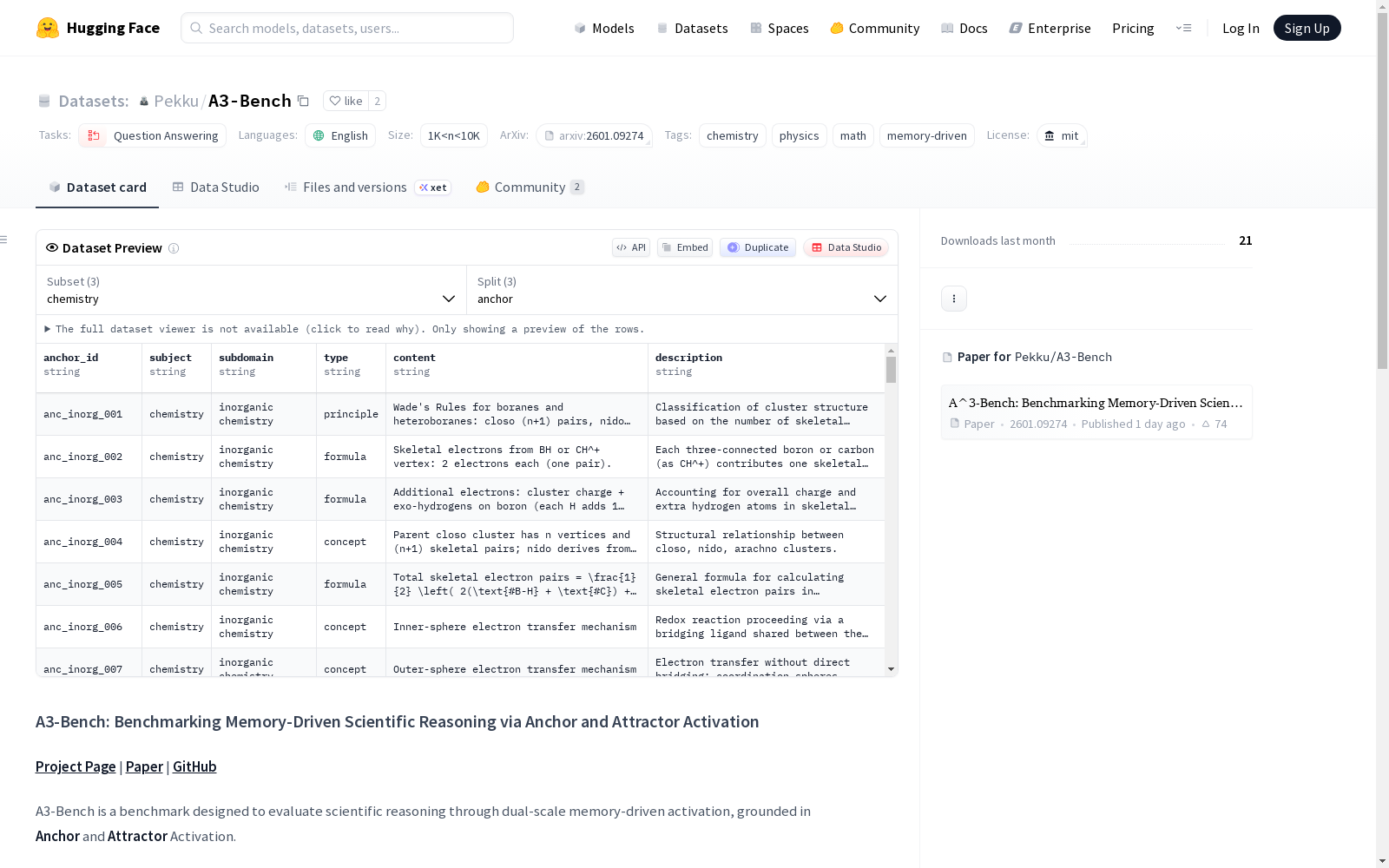Screen dimensions: 1389x868
Task: Copy dataset name with copy icon
Action: [303, 101]
